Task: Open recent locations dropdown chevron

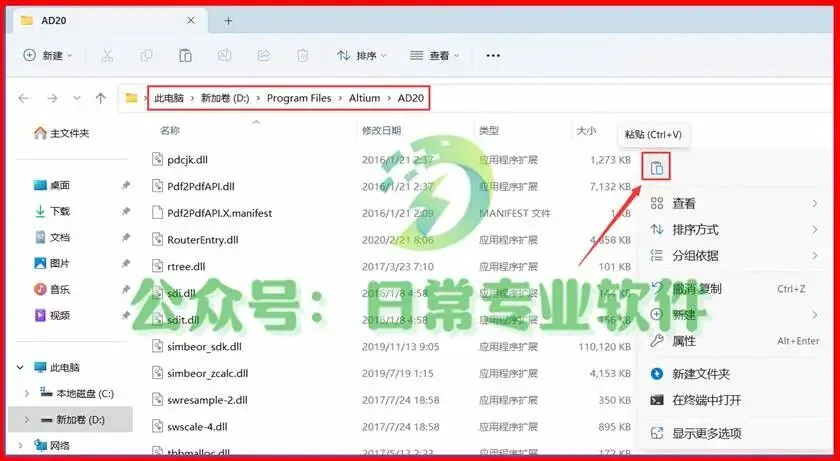Action: click(77, 98)
